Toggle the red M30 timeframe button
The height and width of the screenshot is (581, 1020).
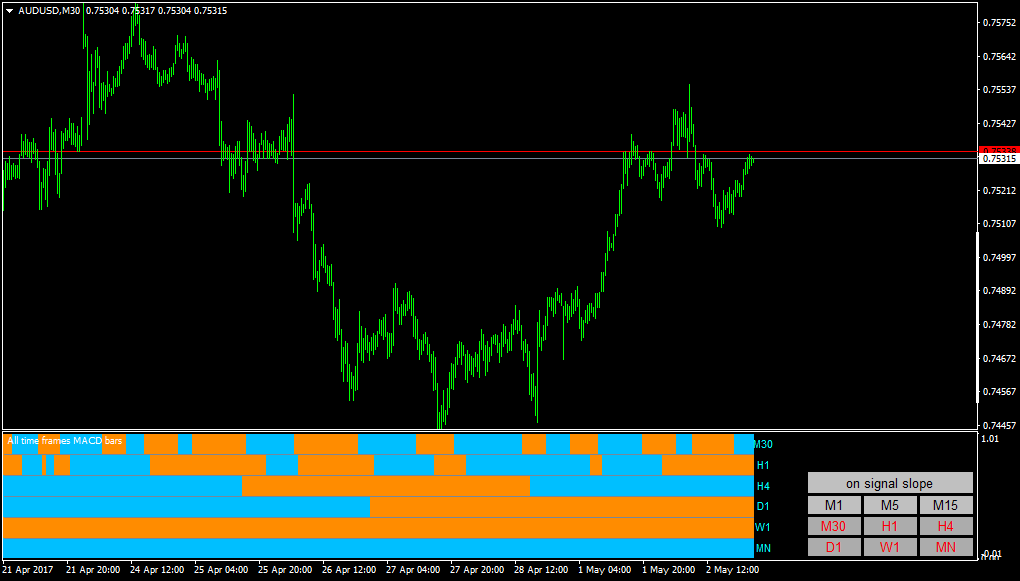(x=834, y=526)
